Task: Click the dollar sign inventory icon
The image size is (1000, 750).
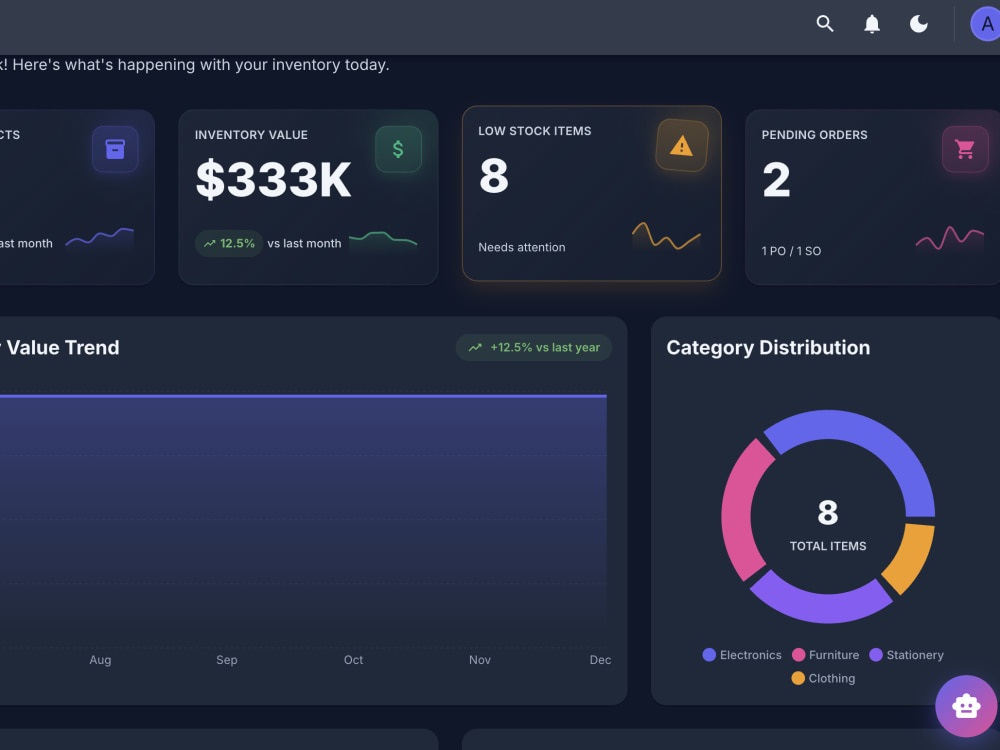Action: pos(398,149)
